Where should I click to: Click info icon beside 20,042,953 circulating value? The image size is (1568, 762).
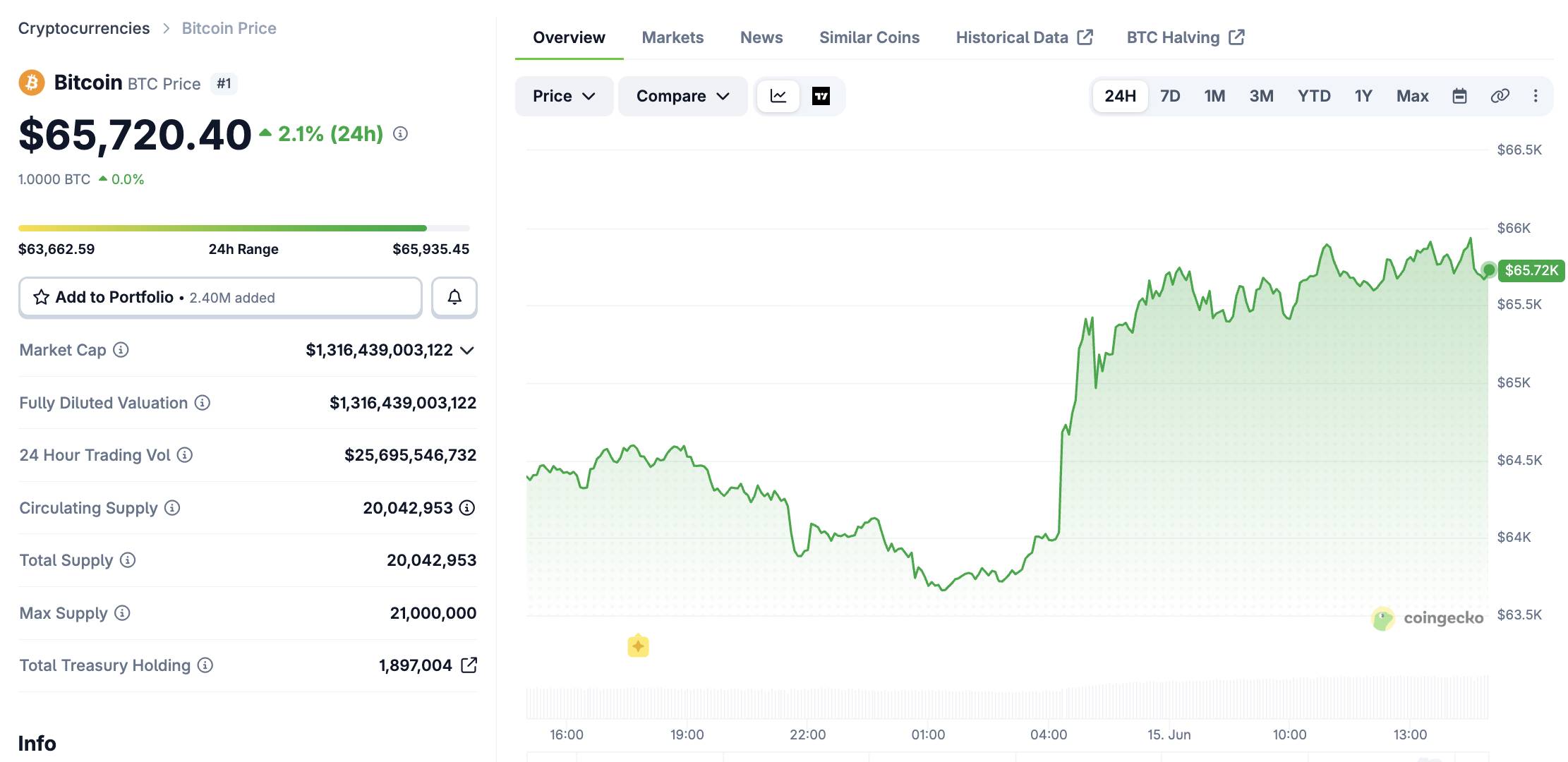point(467,508)
